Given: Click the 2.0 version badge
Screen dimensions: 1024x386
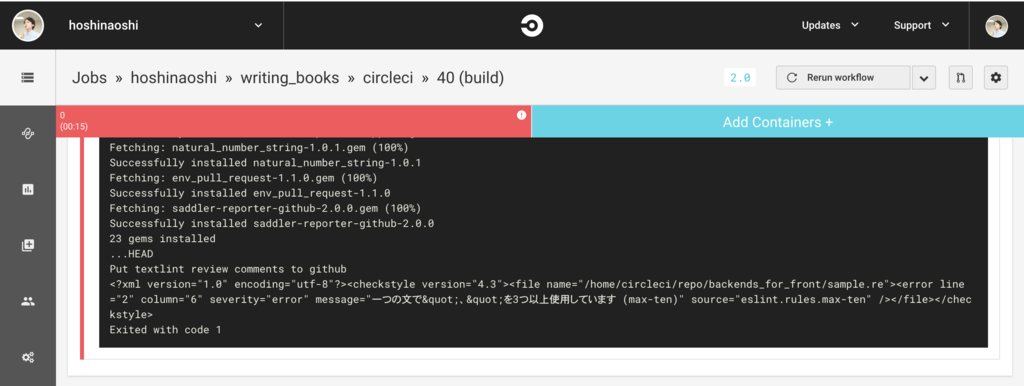Looking at the screenshot, I should (x=740, y=78).
